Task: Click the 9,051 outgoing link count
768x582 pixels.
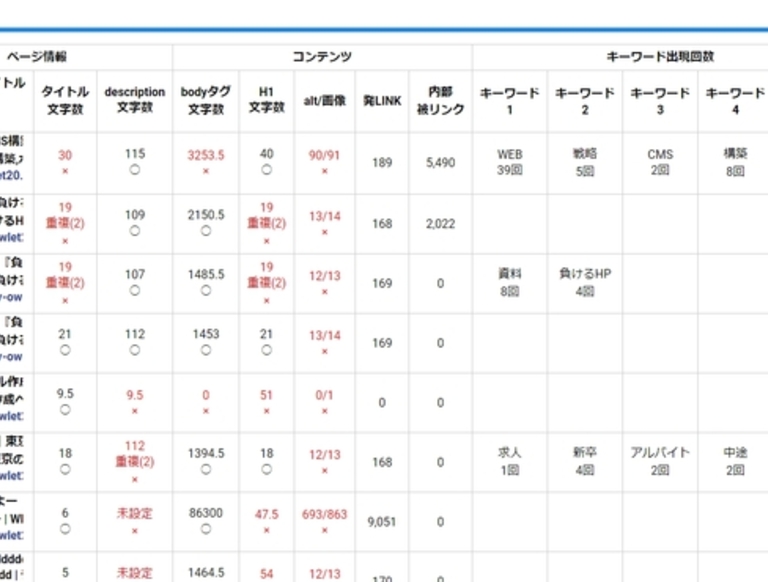Action: [x=382, y=521]
